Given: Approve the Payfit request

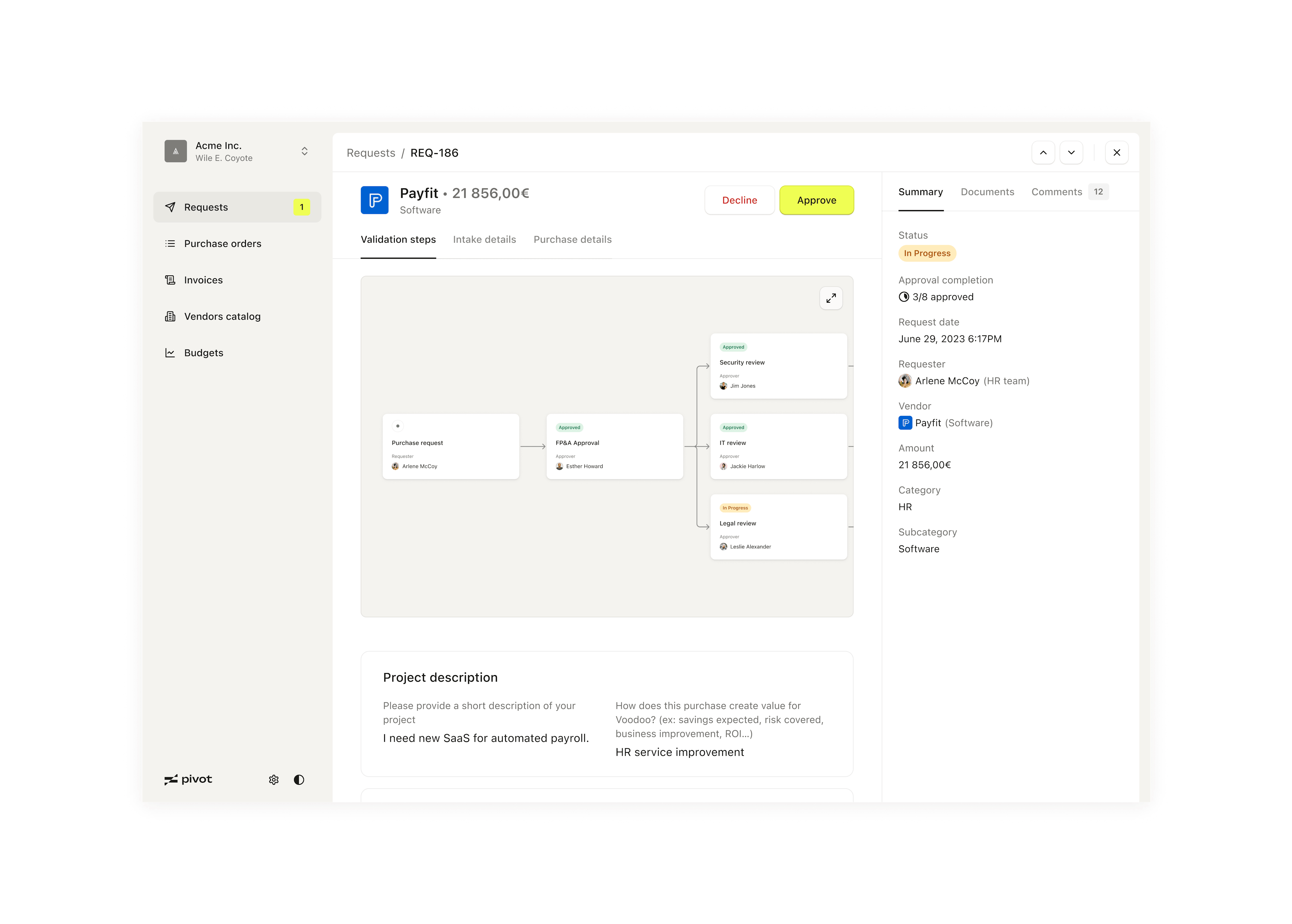Looking at the screenshot, I should 816,200.
